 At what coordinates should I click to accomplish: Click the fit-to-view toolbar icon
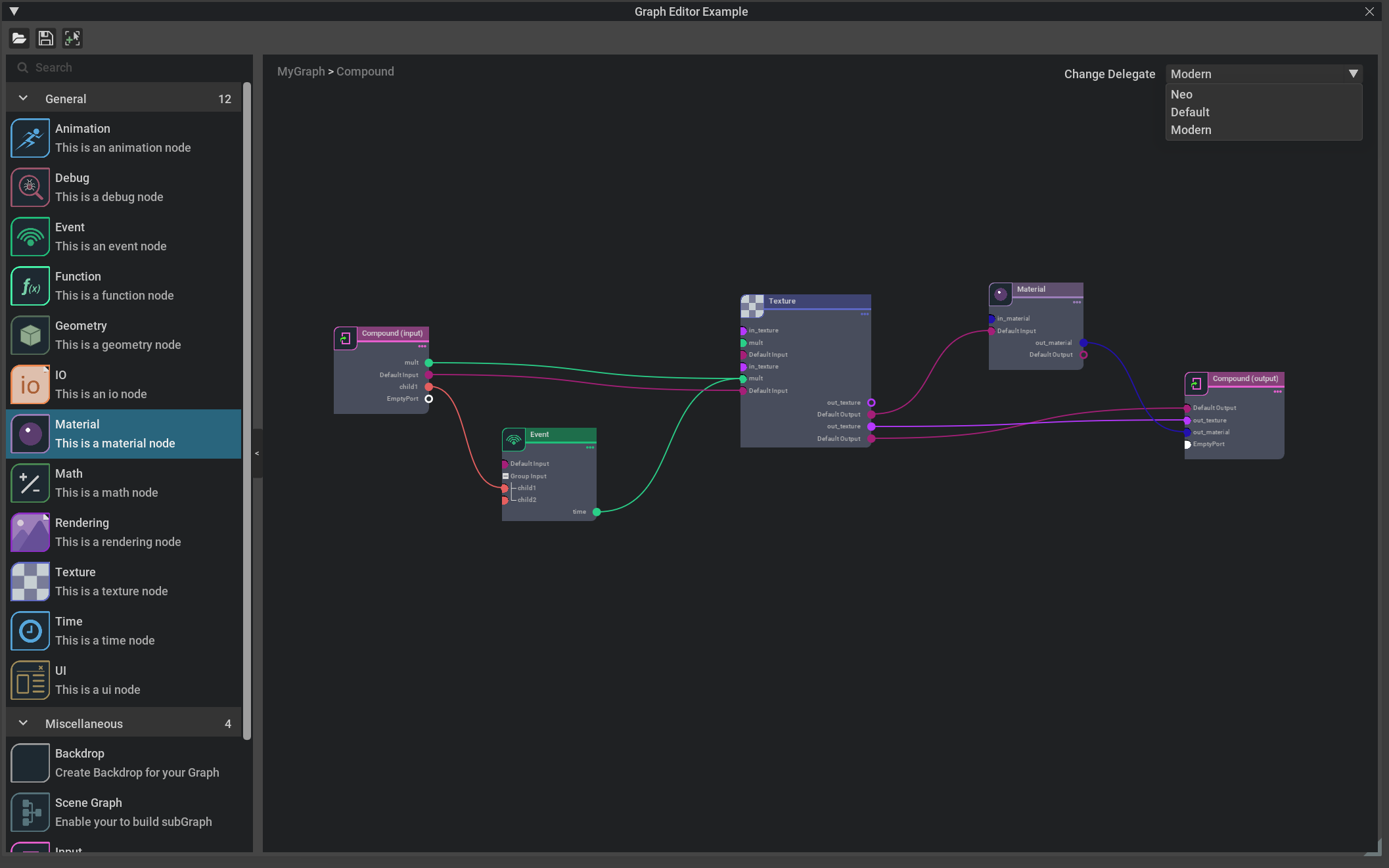72,39
